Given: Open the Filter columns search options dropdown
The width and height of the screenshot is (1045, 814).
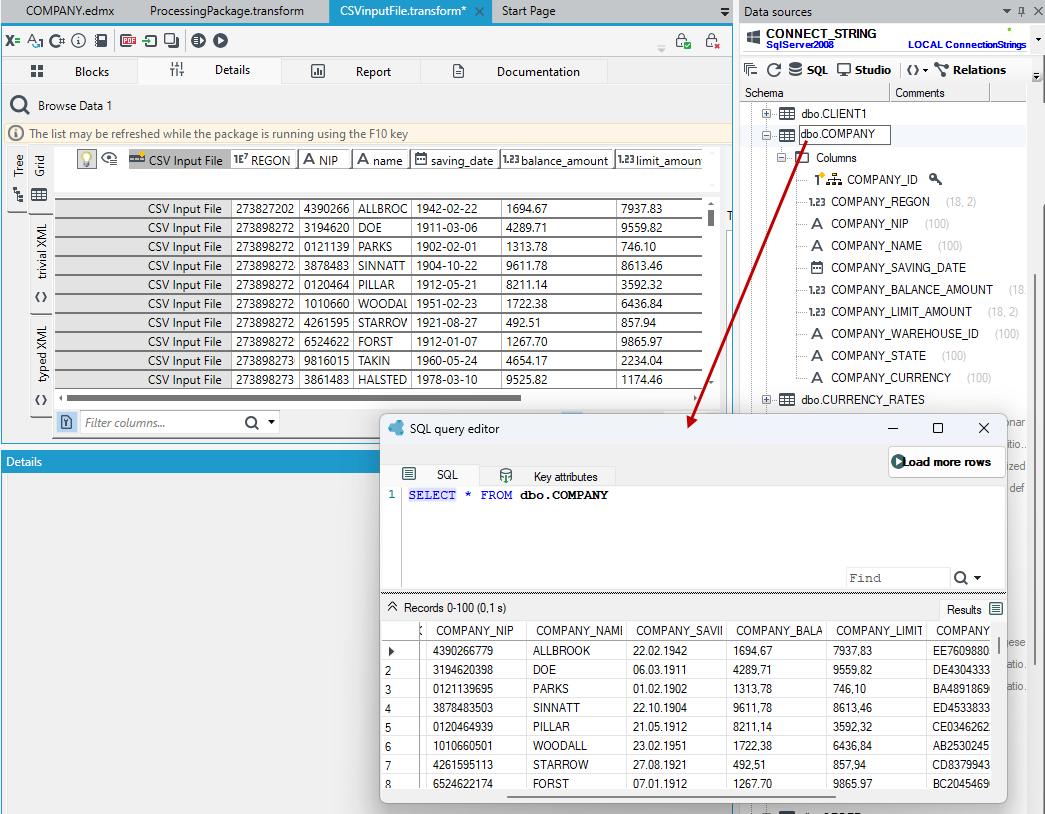Looking at the screenshot, I should tap(271, 423).
